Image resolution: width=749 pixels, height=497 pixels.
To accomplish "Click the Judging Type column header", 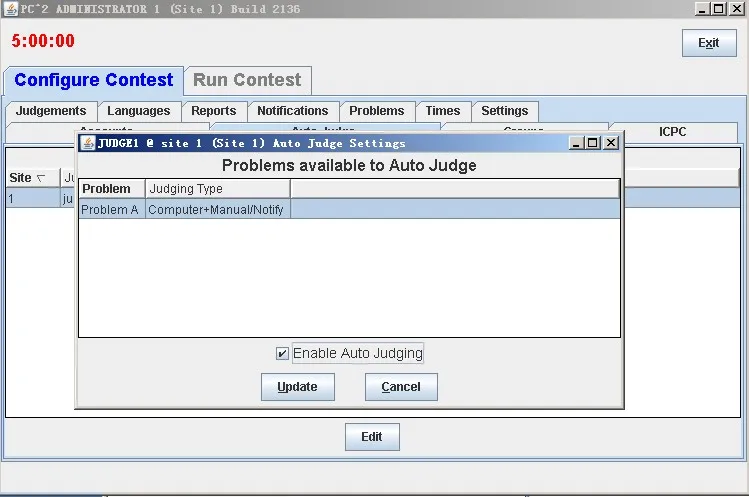I will click(217, 189).
